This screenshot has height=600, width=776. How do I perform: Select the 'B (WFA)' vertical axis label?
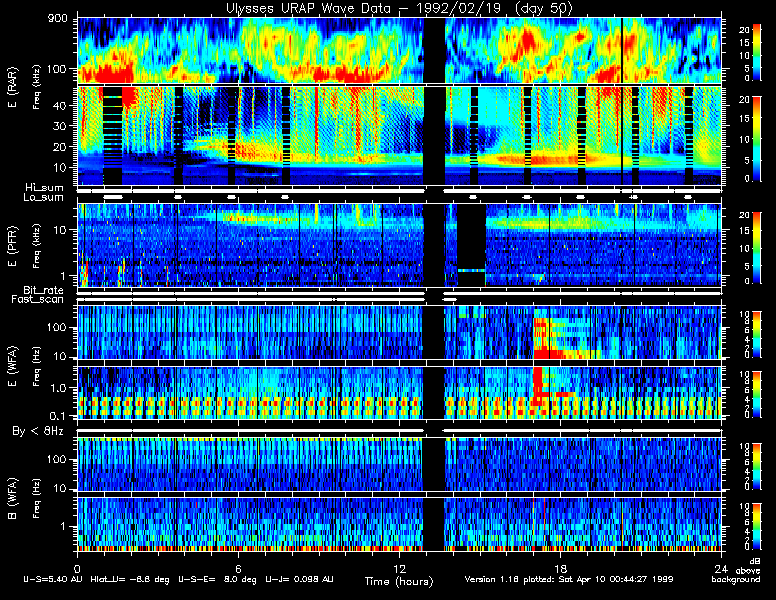coord(12,499)
